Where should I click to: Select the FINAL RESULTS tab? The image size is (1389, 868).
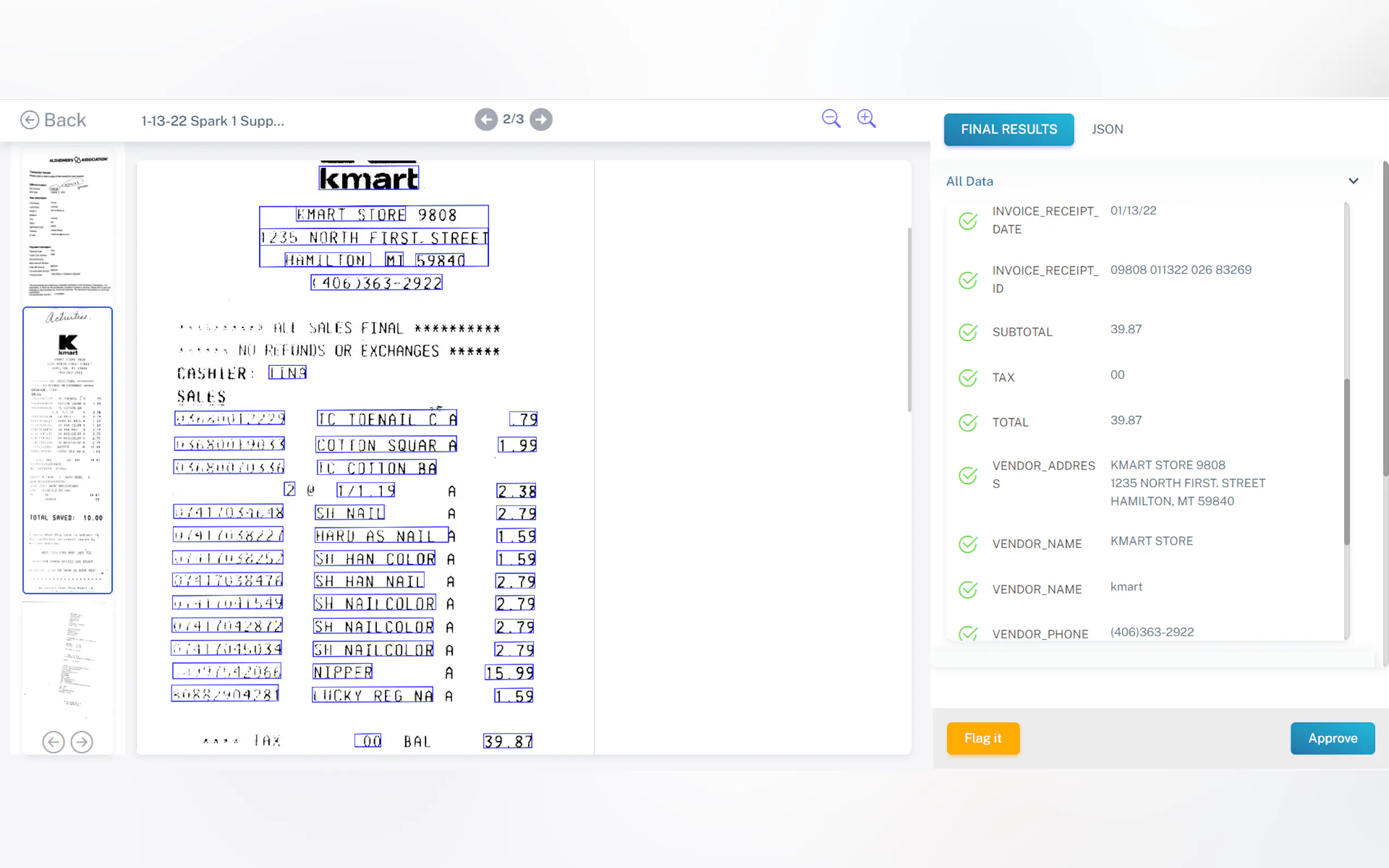pos(1008,129)
